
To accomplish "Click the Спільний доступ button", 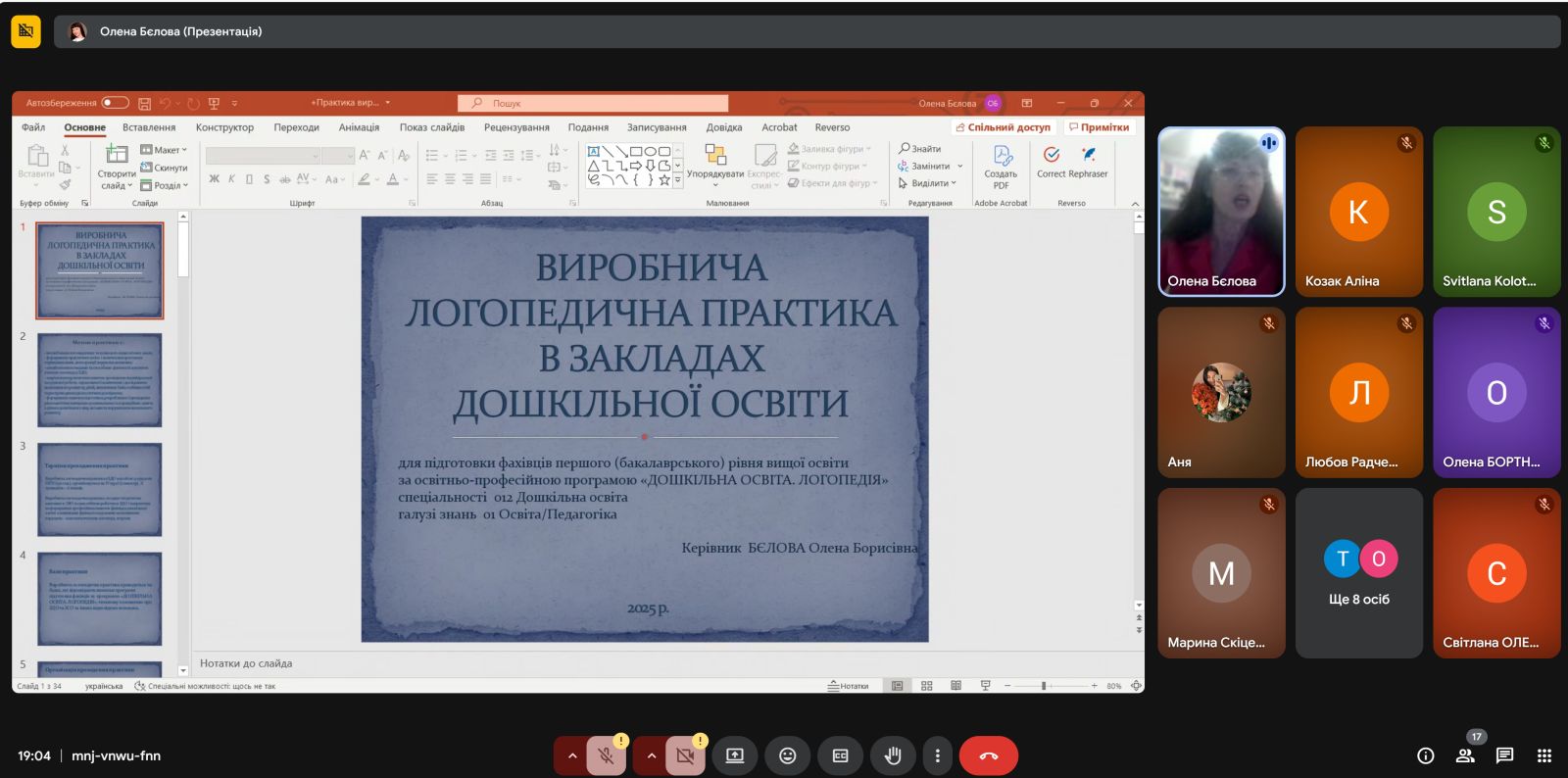I will point(1003,127).
